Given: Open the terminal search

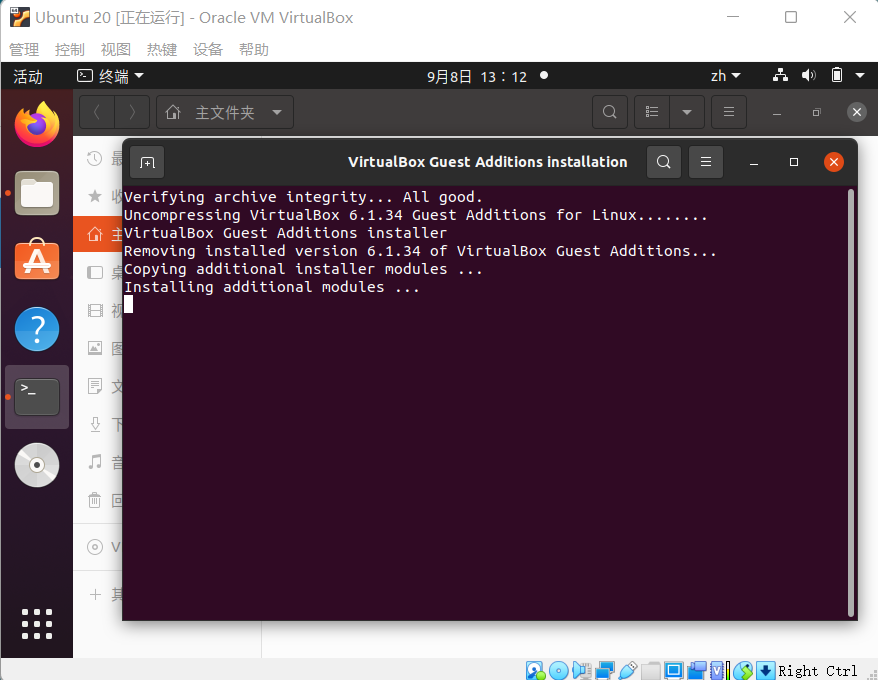Looking at the screenshot, I should point(663,161).
